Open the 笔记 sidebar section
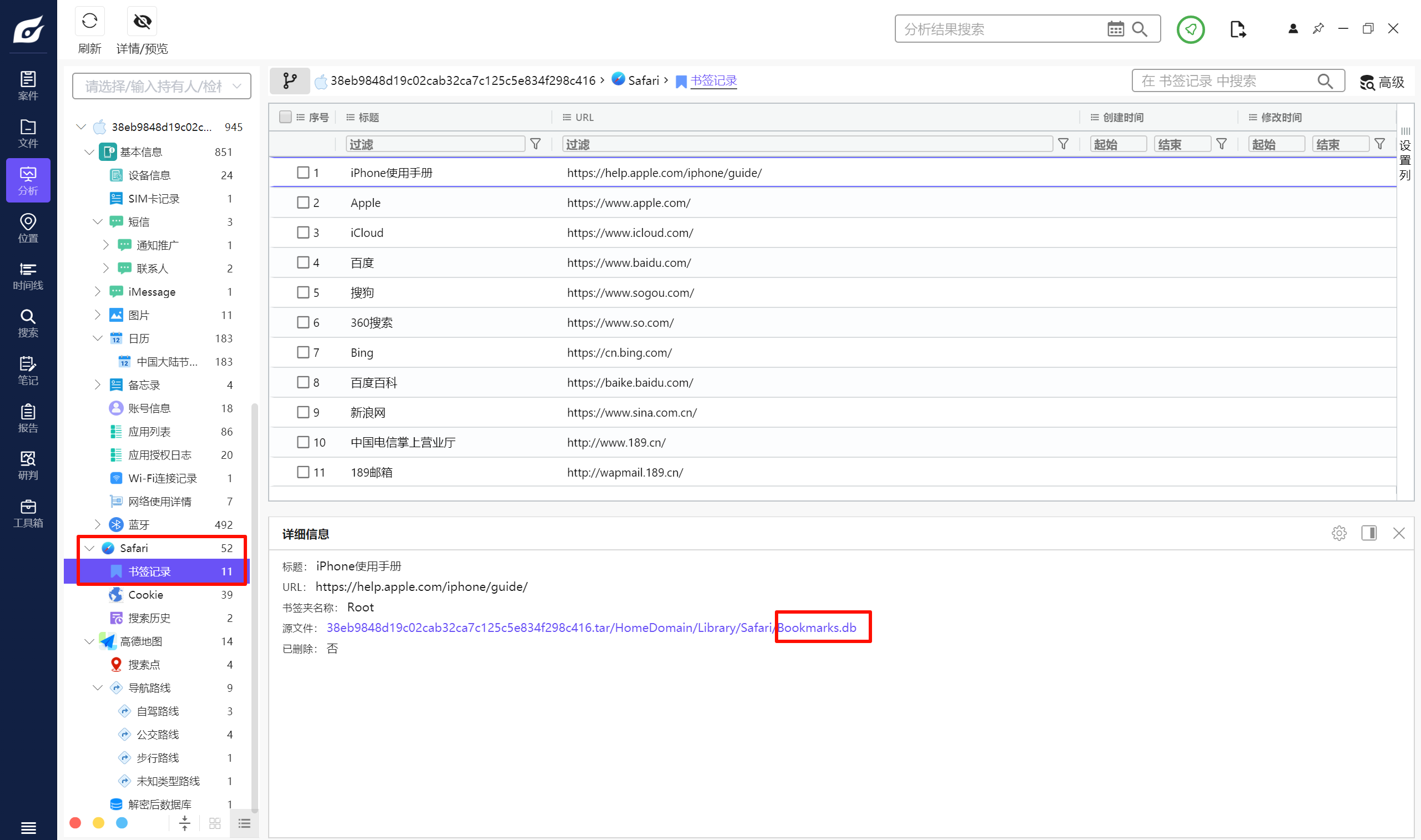The width and height of the screenshot is (1421, 840). click(x=28, y=371)
